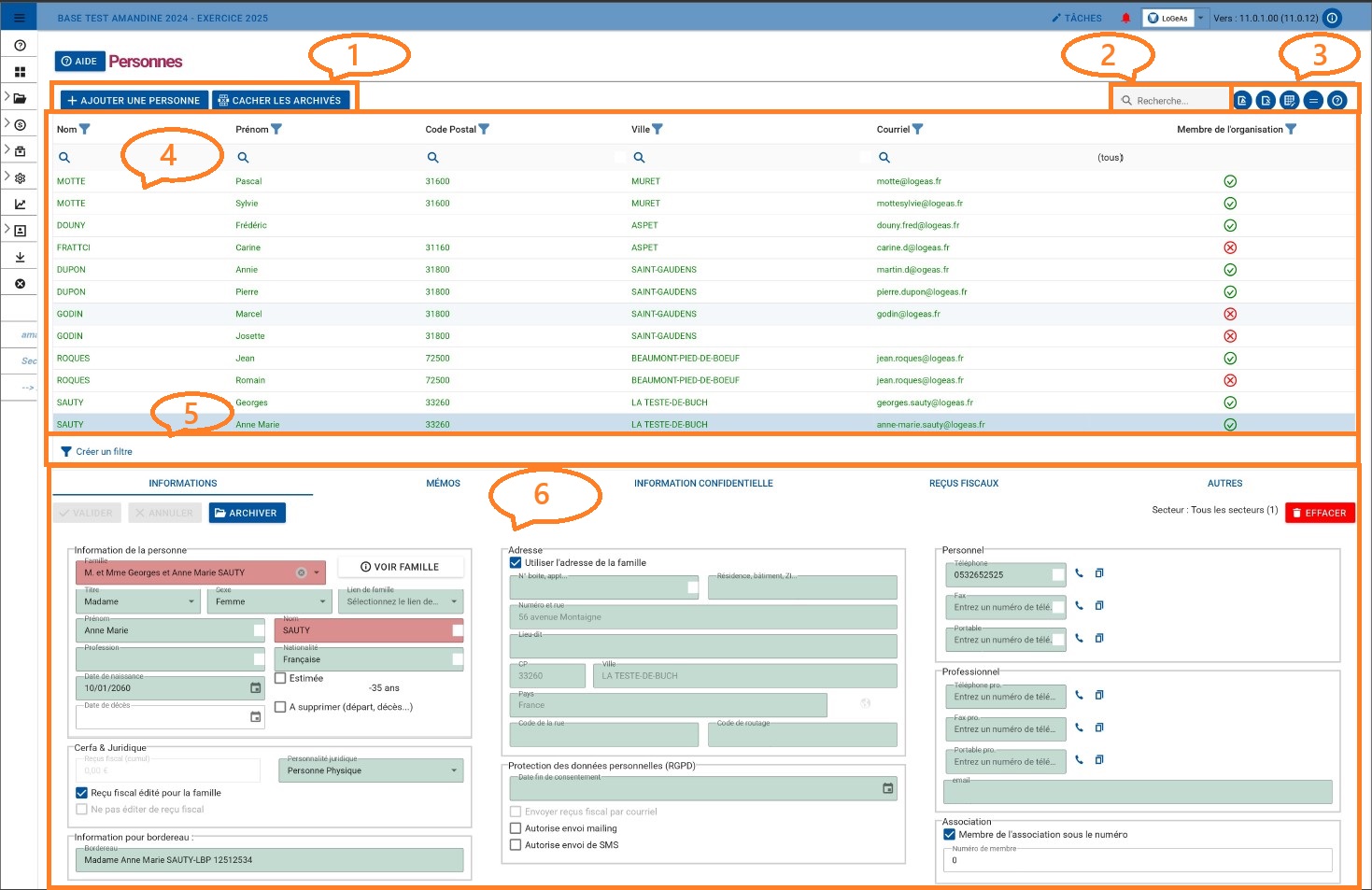Open the REÇUS FISCAUX tab
The height and width of the screenshot is (890, 1372).
[963, 483]
